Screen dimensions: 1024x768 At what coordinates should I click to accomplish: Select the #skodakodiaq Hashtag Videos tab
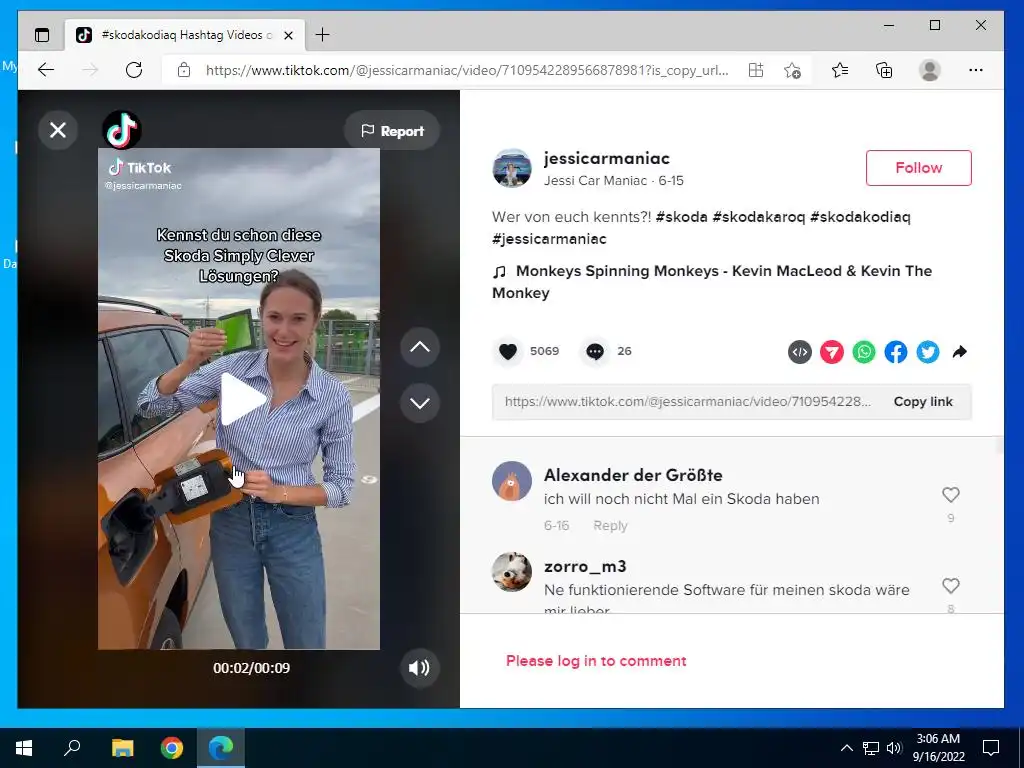(x=185, y=35)
